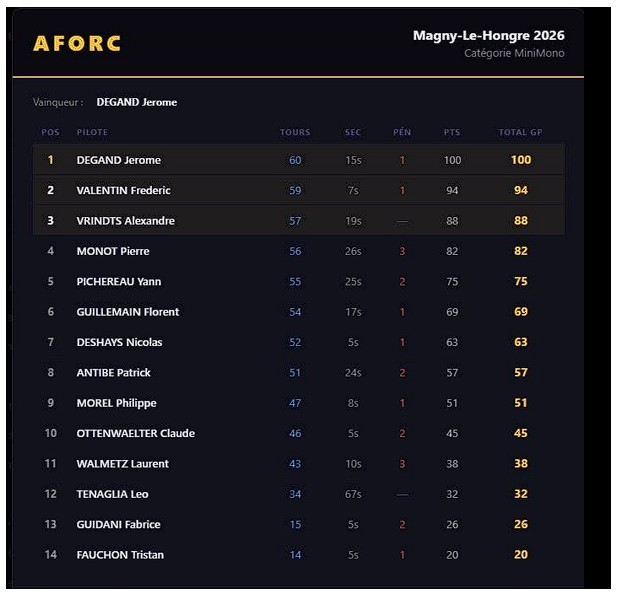This screenshot has width=628, height=593.
Task: Select MONOT Pierre entry
Action: (299, 251)
